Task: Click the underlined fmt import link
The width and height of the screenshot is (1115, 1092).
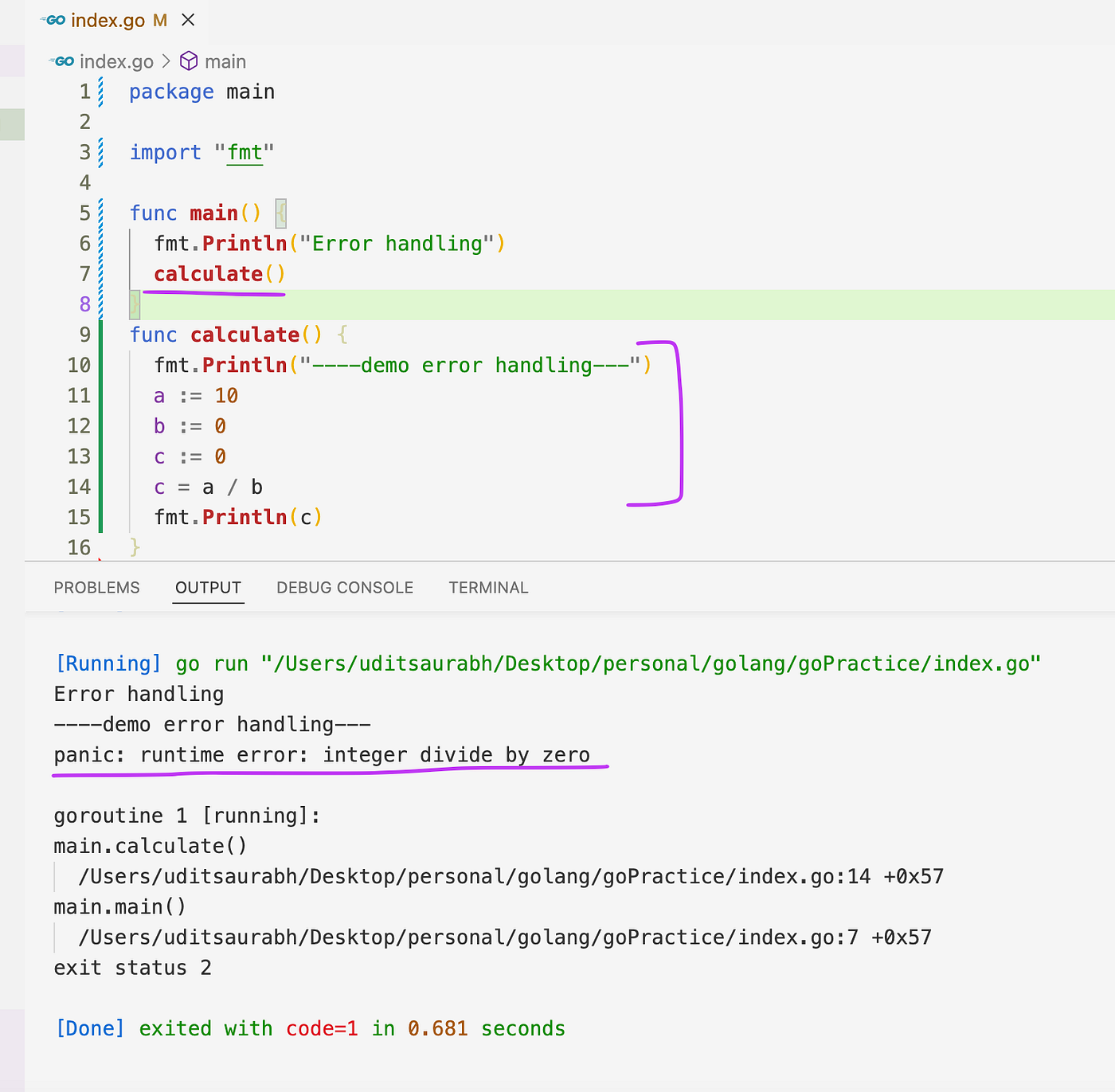Action: point(244,152)
